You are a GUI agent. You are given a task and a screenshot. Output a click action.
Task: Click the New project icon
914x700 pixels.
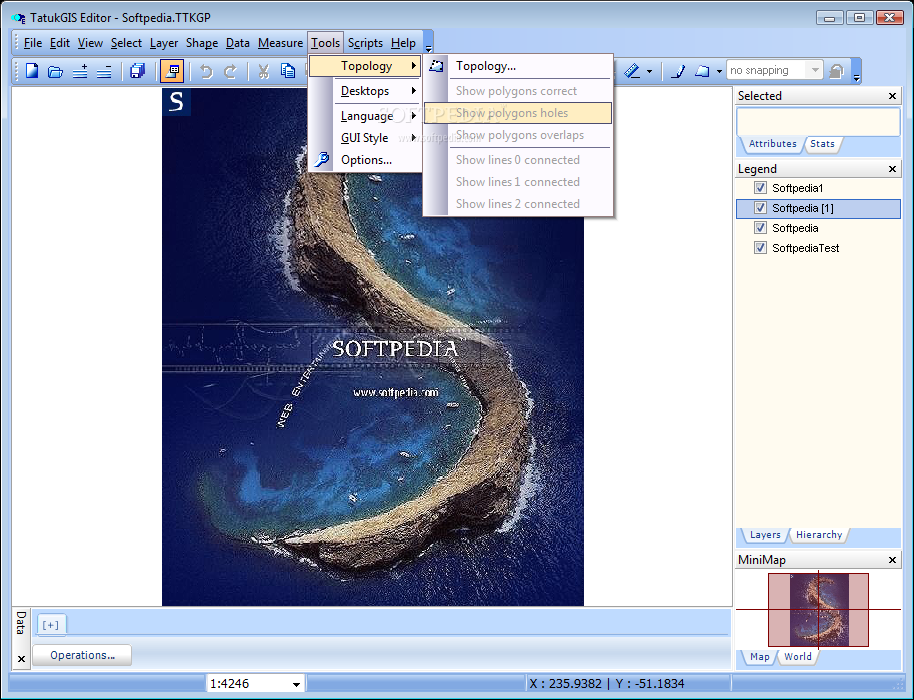click(32, 71)
